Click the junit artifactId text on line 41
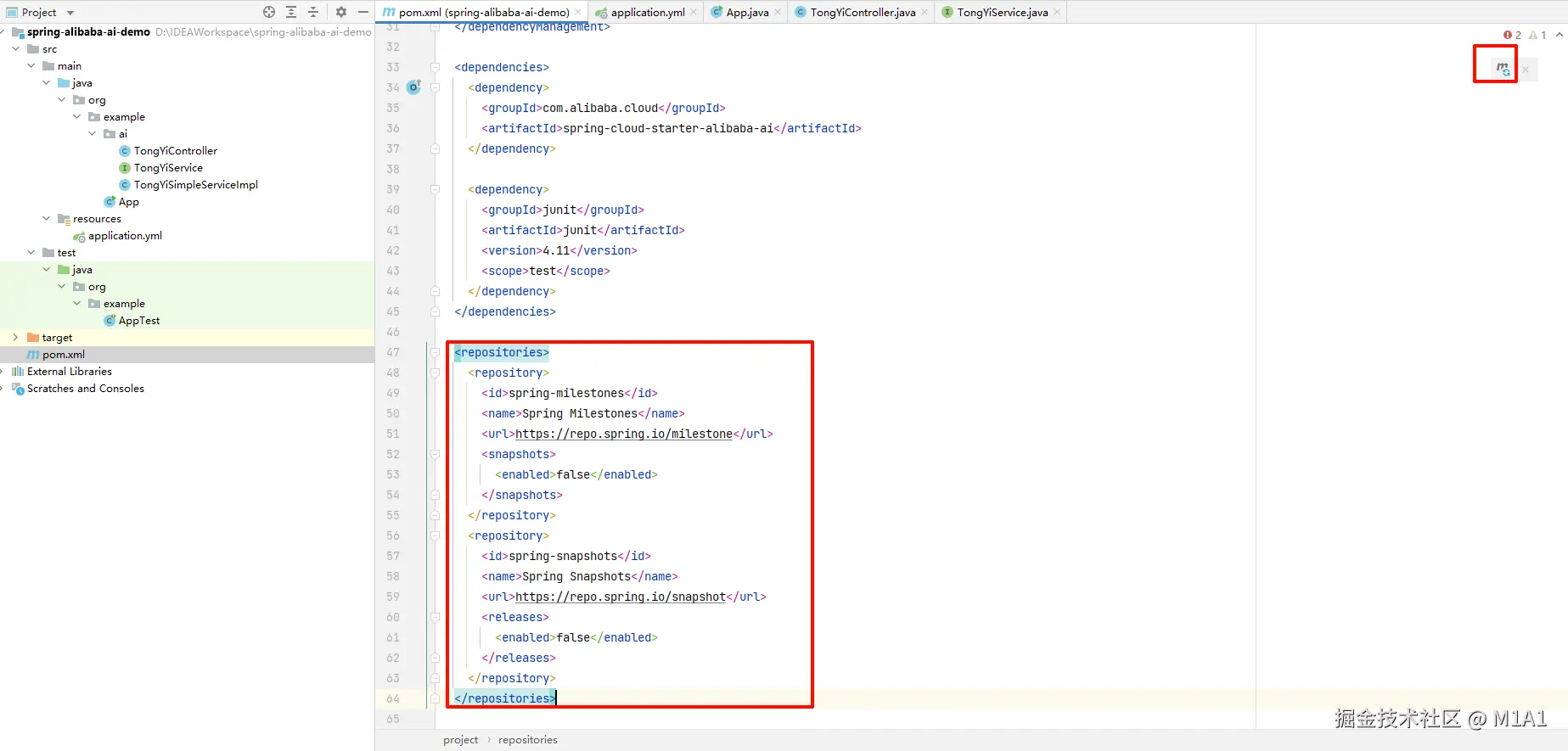The height and width of the screenshot is (751, 1568). point(580,230)
